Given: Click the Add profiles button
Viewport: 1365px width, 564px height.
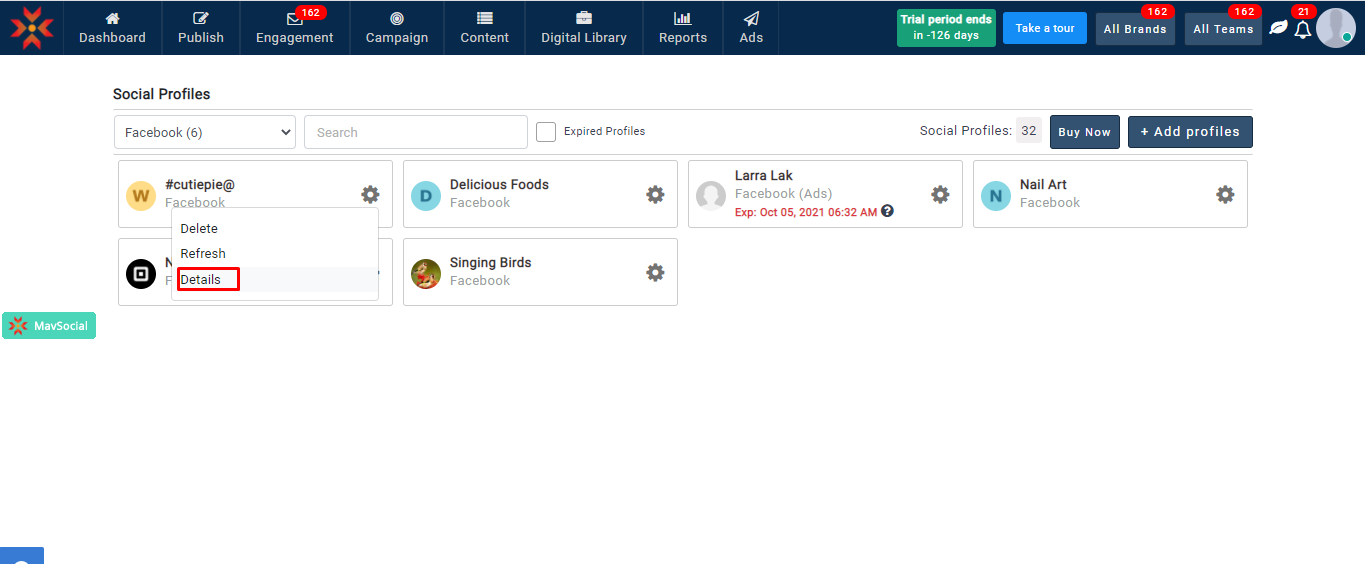Looking at the screenshot, I should coord(1190,132).
